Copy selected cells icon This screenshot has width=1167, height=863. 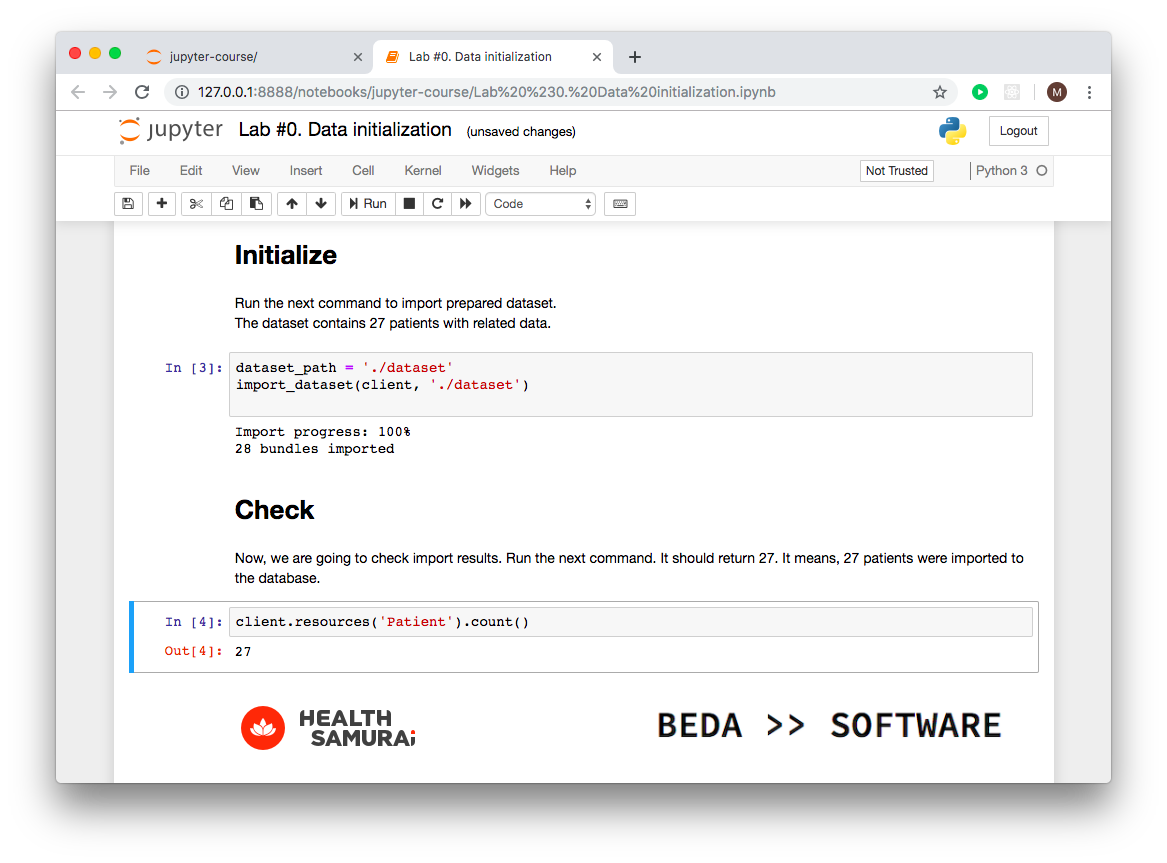pos(226,204)
